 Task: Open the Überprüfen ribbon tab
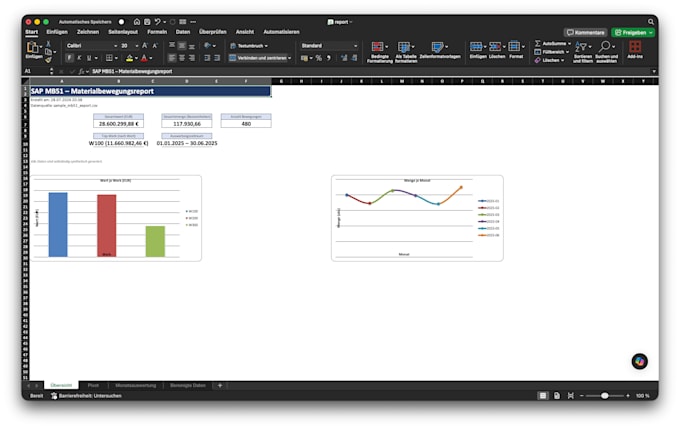(212, 32)
